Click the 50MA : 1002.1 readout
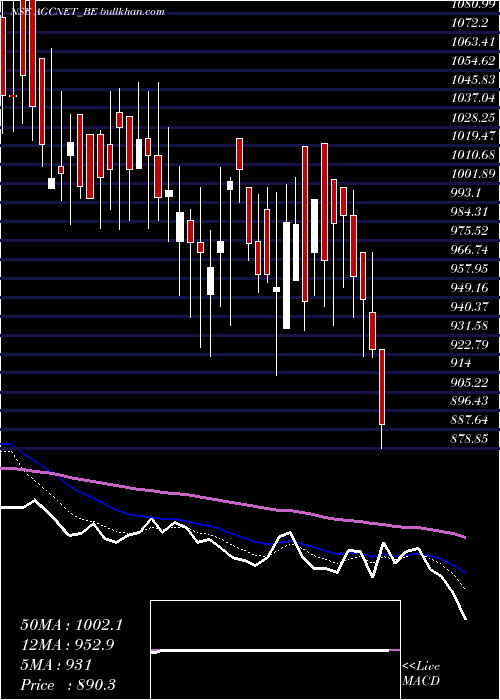This screenshot has width=500, height=700. pyautogui.click(x=71, y=625)
